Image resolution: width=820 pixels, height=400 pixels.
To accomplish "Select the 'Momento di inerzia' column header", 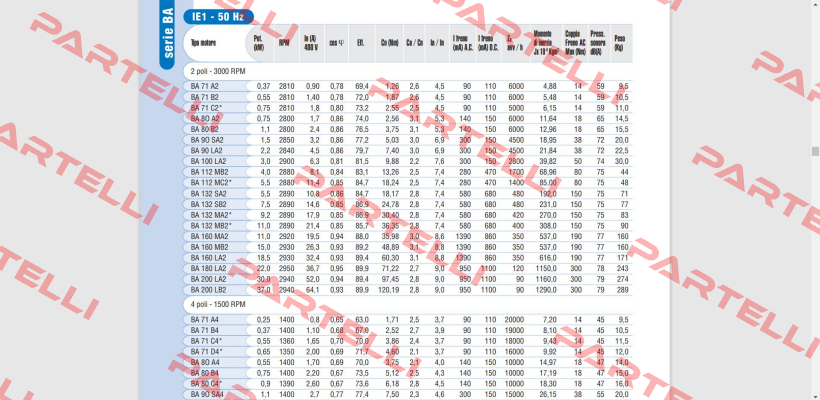I will 546,43.
